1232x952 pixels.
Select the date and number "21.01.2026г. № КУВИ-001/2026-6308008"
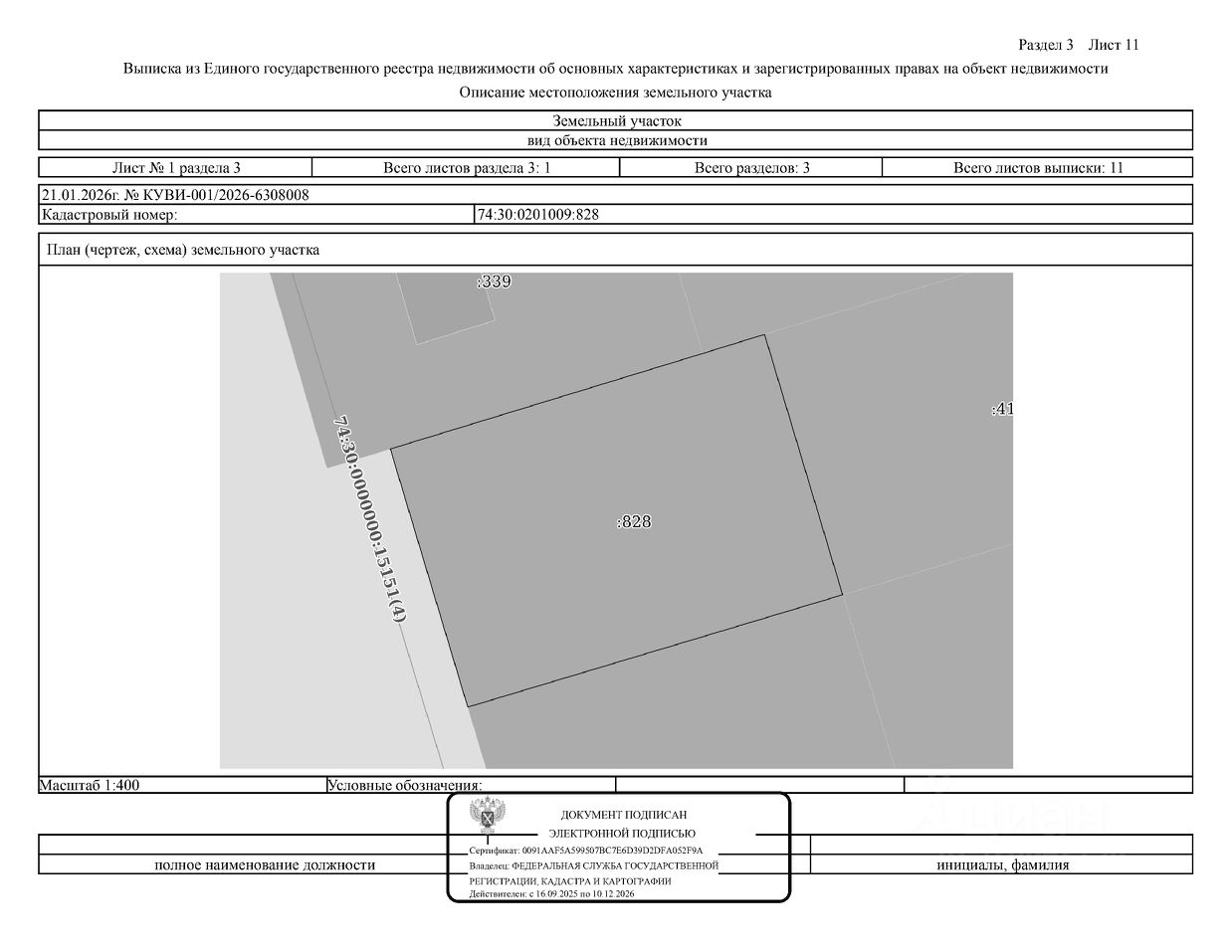click(x=175, y=195)
